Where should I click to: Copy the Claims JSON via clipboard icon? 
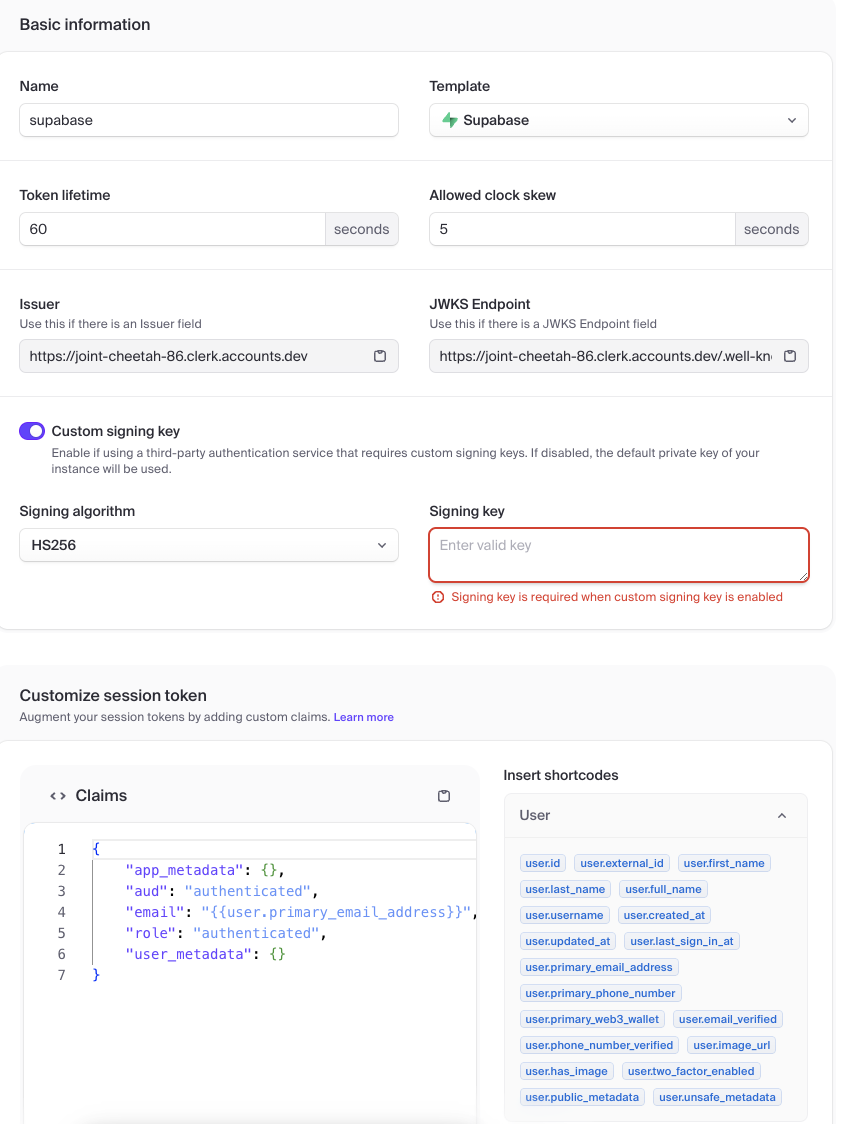pos(444,796)
